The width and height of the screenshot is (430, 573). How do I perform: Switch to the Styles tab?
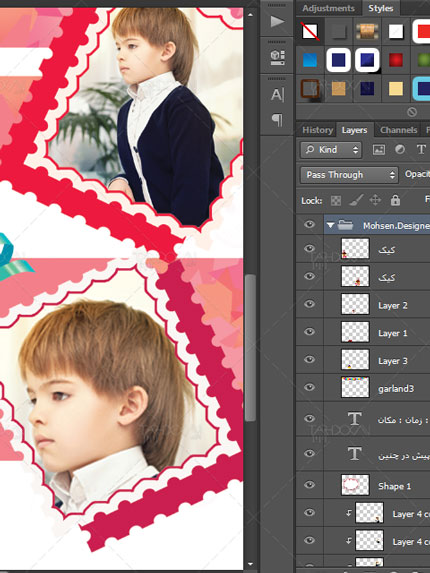[x=381, y=8]
